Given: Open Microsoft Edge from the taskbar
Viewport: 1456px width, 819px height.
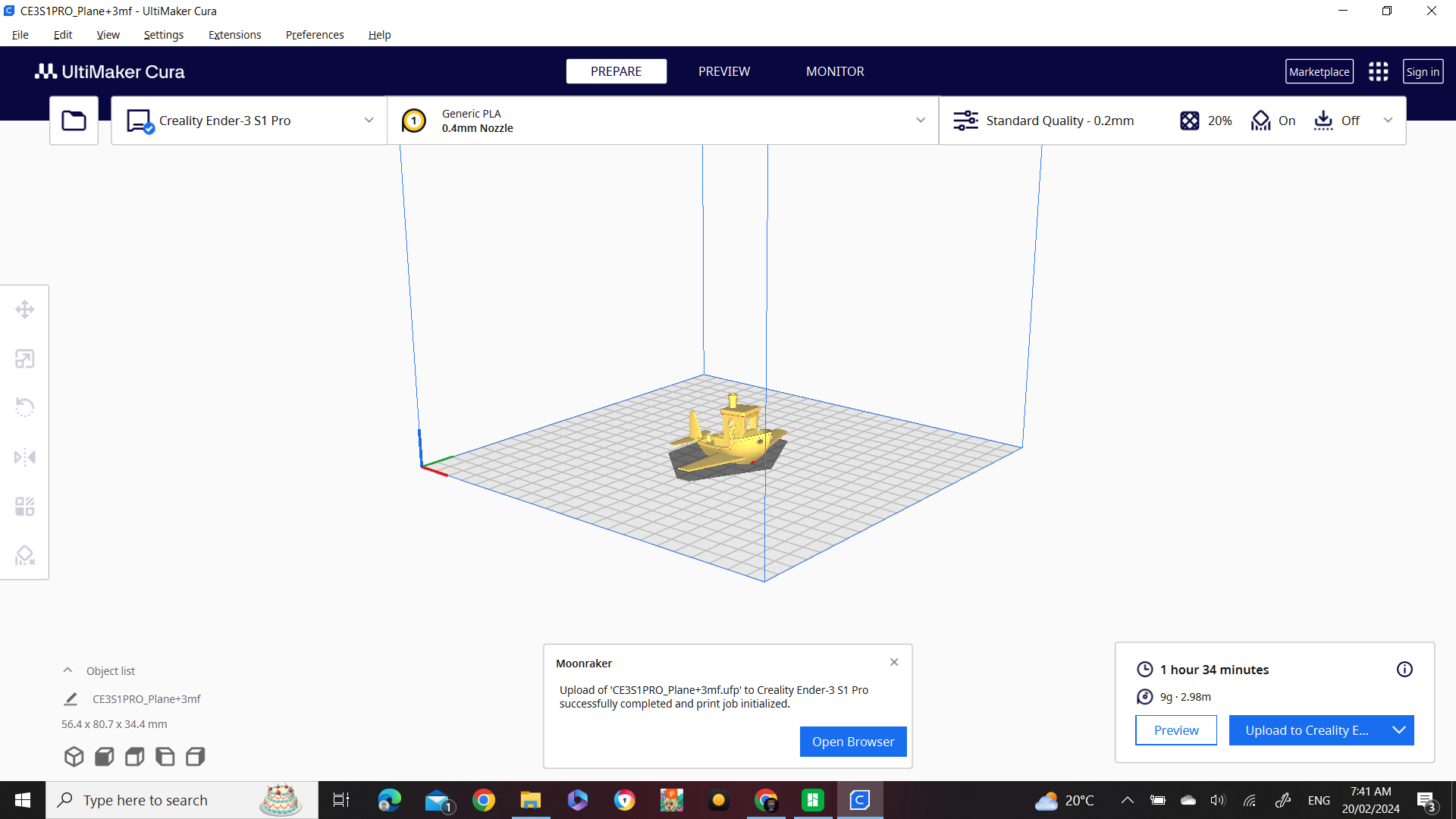Looking at the screenshot, I should [x=390, y=800].
